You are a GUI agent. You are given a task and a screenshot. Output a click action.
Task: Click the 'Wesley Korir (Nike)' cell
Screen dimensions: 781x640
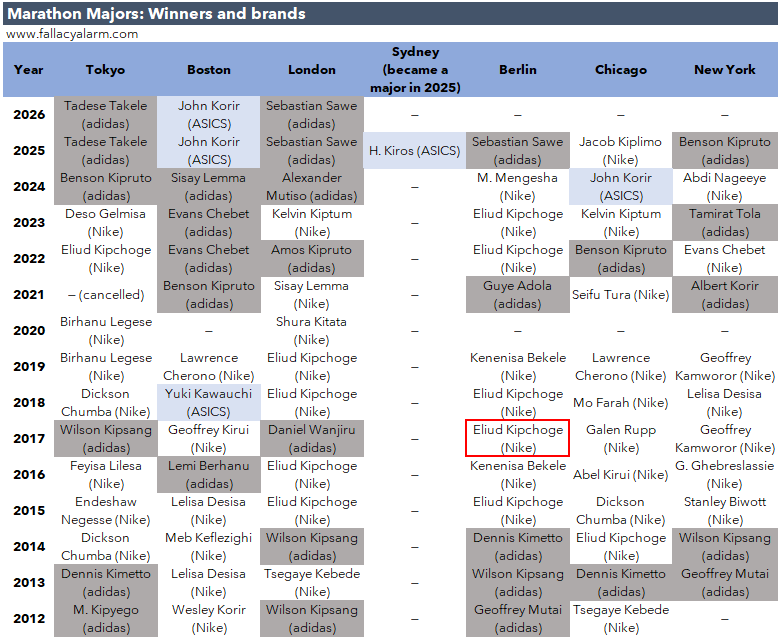coord(209,619)
